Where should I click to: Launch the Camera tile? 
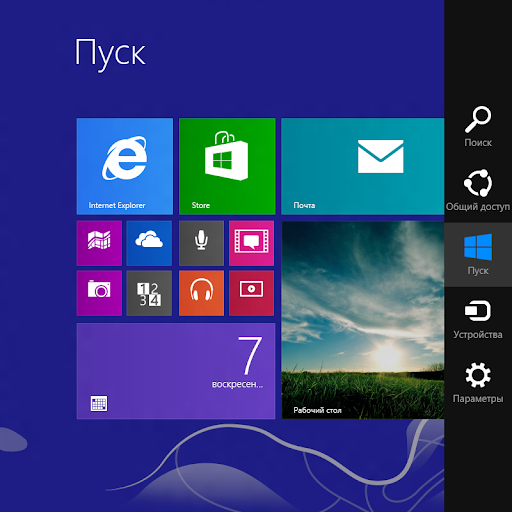99,293
